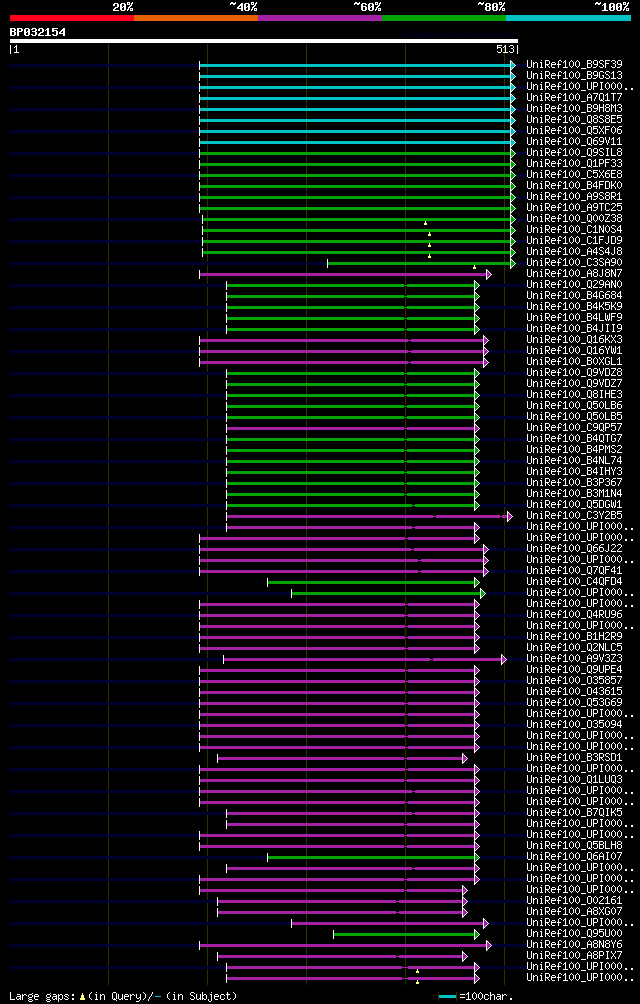Select the UniRef100_A4S4J8 label
This screenshot has height=1004, width=640.
click(574, 252)
